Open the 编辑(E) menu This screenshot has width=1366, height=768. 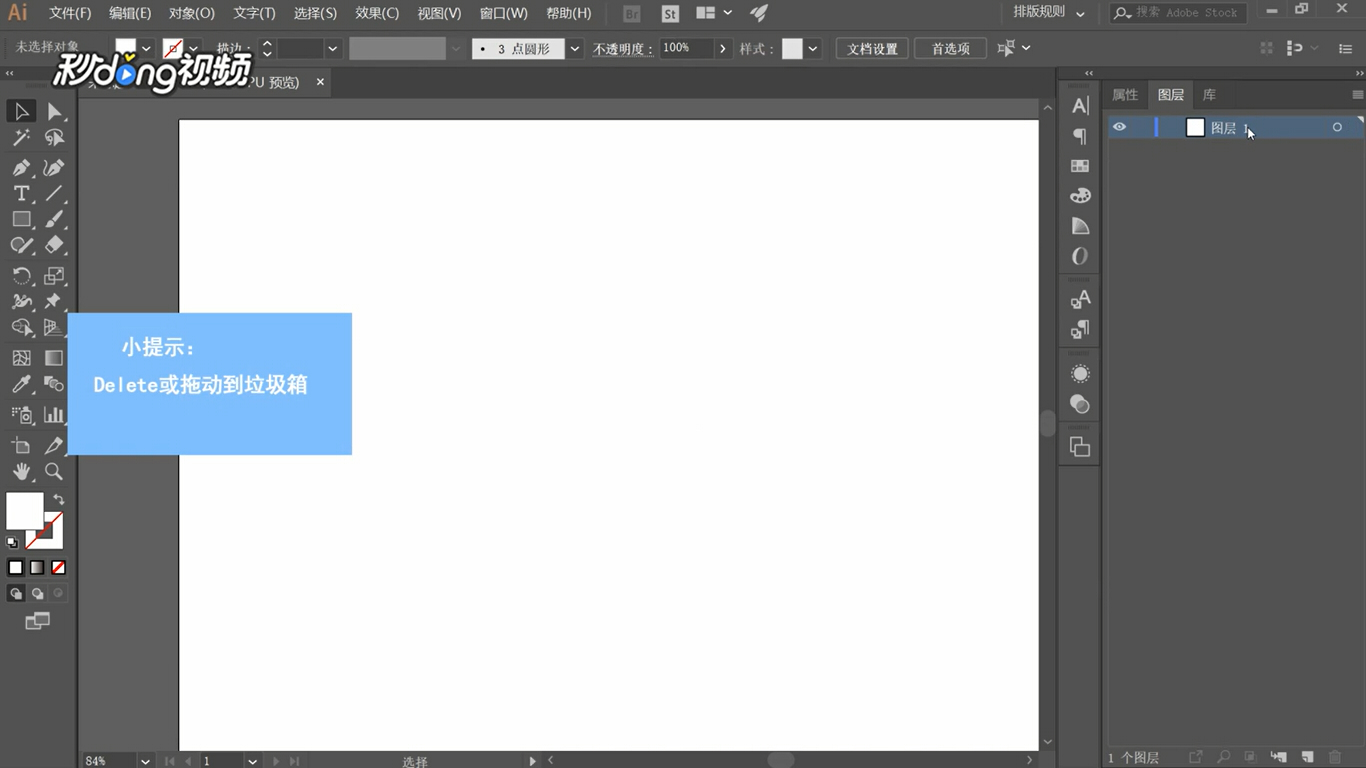tap(130, 13)
